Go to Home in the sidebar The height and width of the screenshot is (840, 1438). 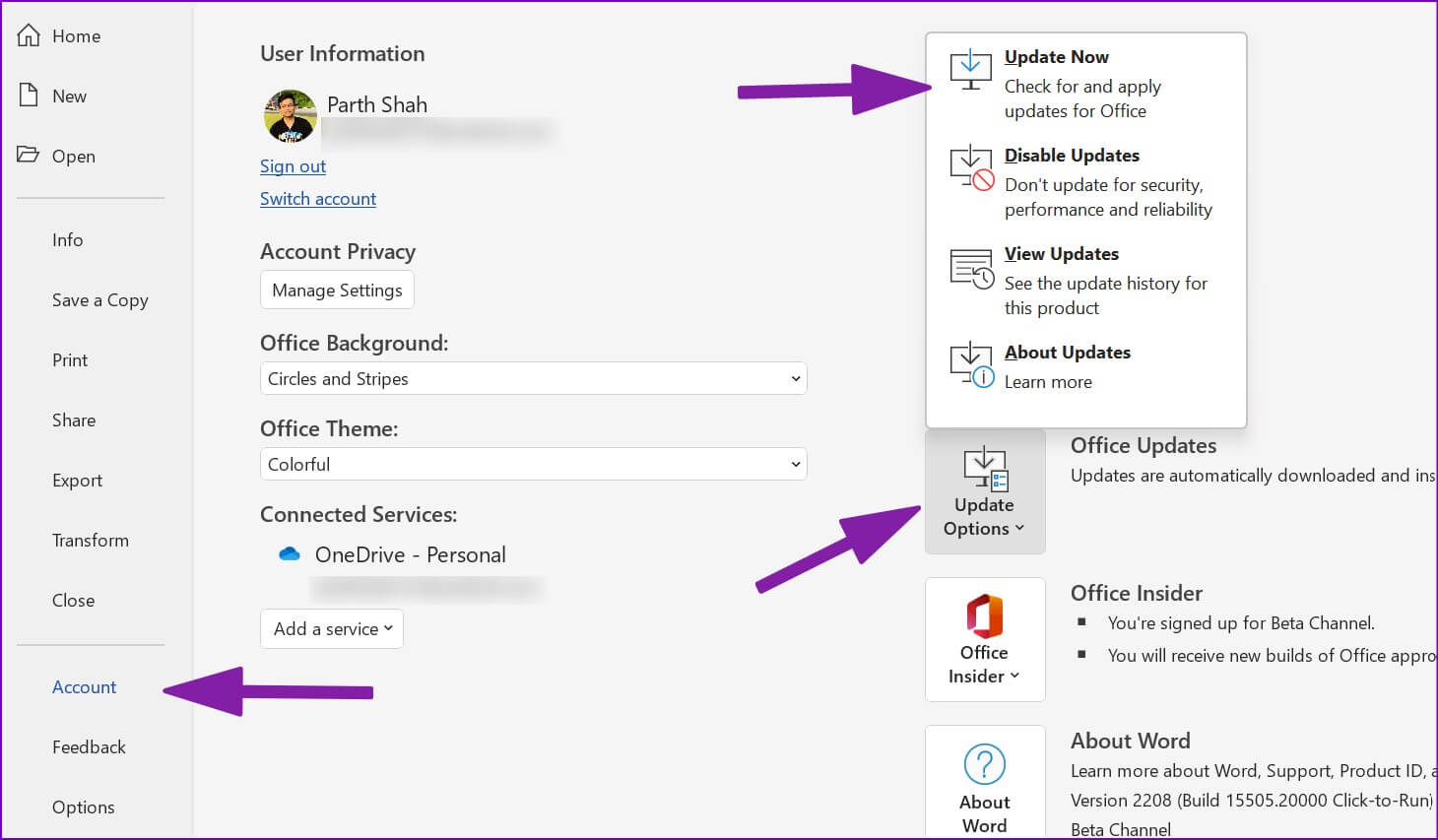[x=76, y=36]
